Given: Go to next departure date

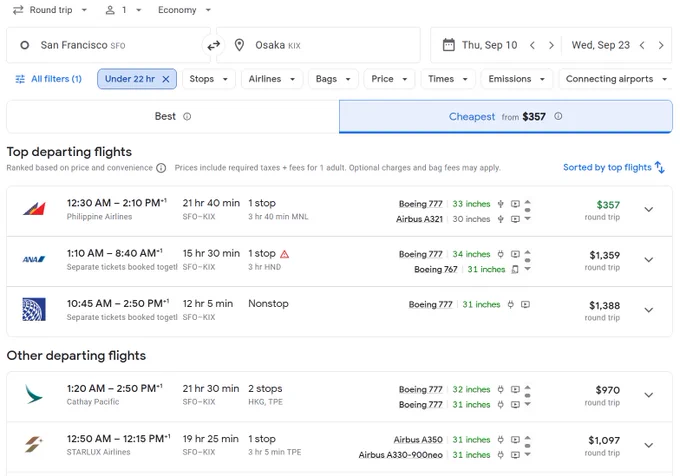Looking at the screenshot, I should 551,45.
